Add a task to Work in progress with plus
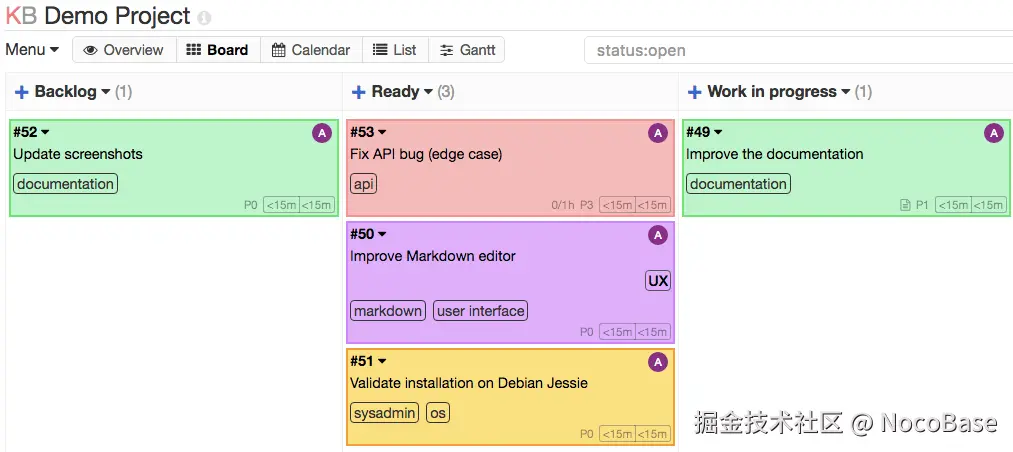Screen dimensions: 1013x452 tap(694, 92)
